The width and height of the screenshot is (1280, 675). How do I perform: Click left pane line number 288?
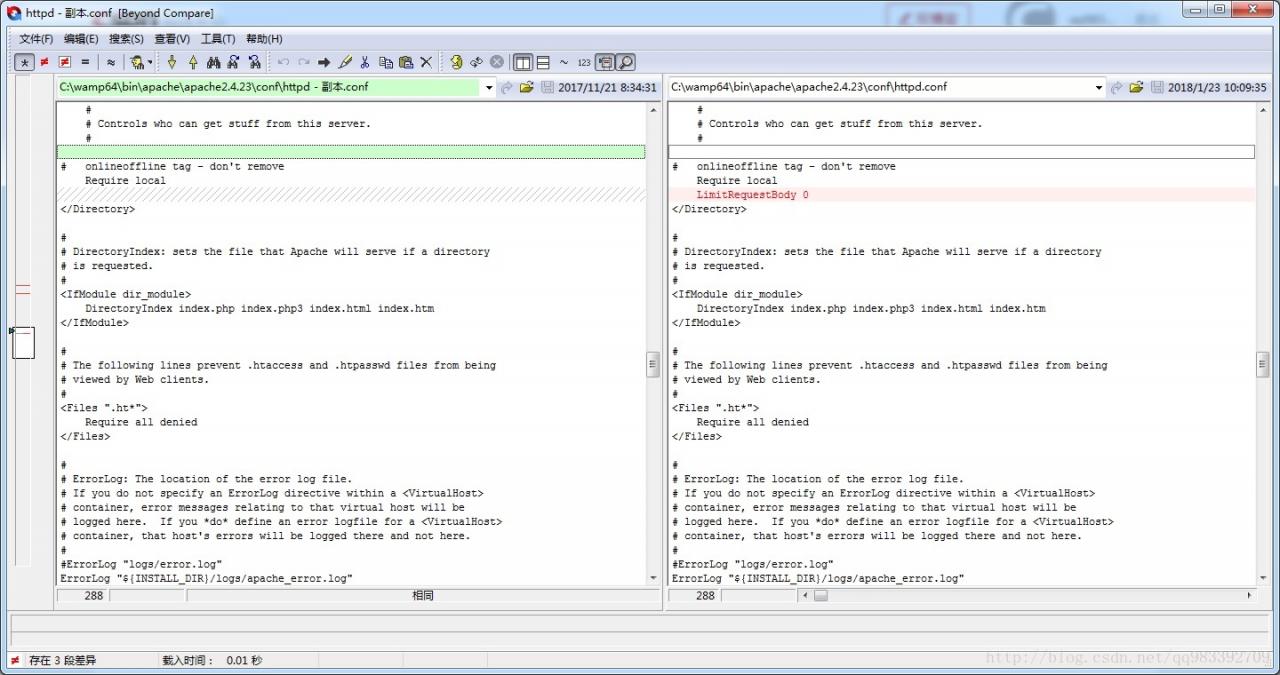pyautogui.click(x=93, y=595)
